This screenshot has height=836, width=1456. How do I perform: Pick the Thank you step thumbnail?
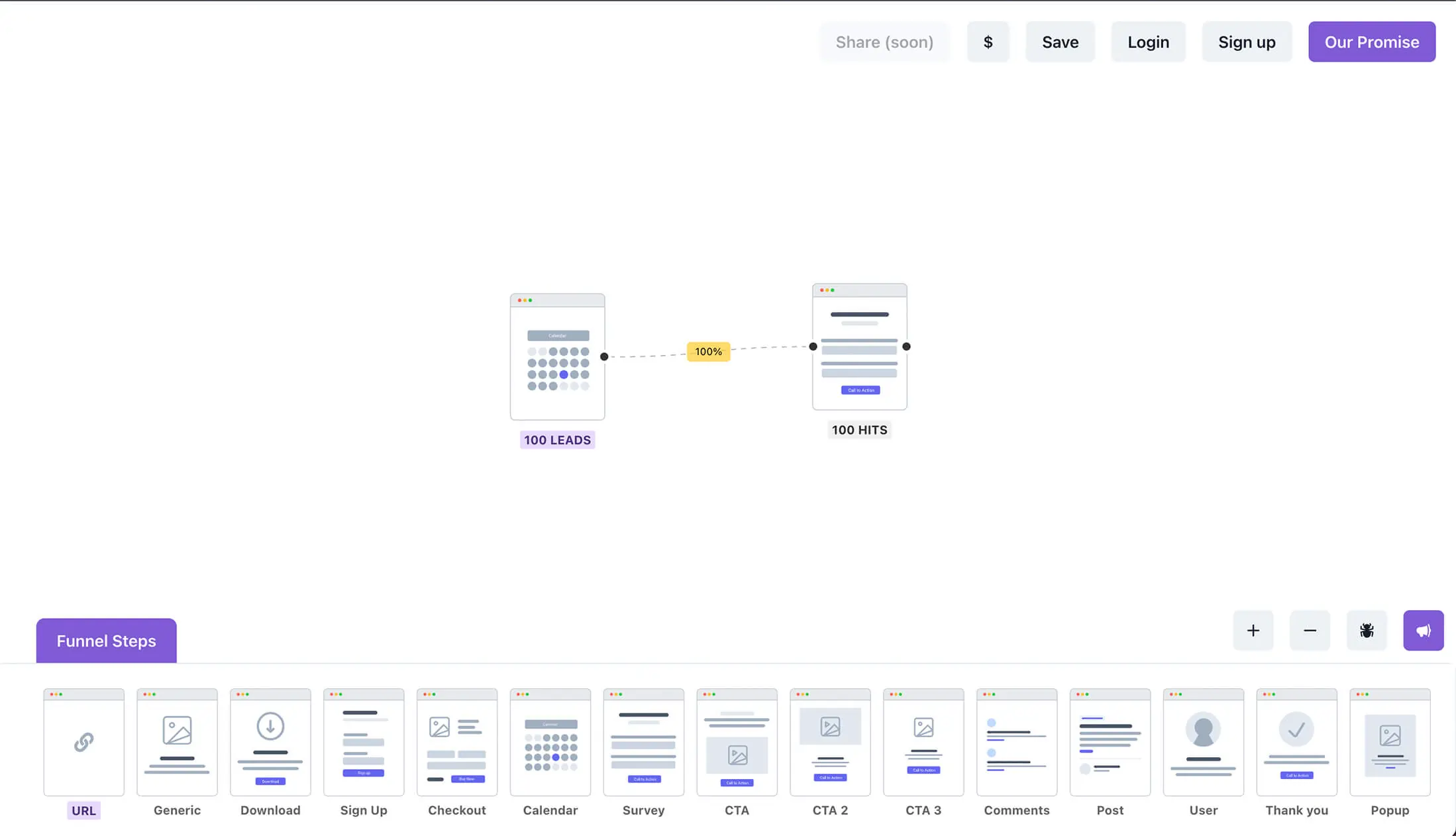pyautogui.click(x=1297, y=742)
